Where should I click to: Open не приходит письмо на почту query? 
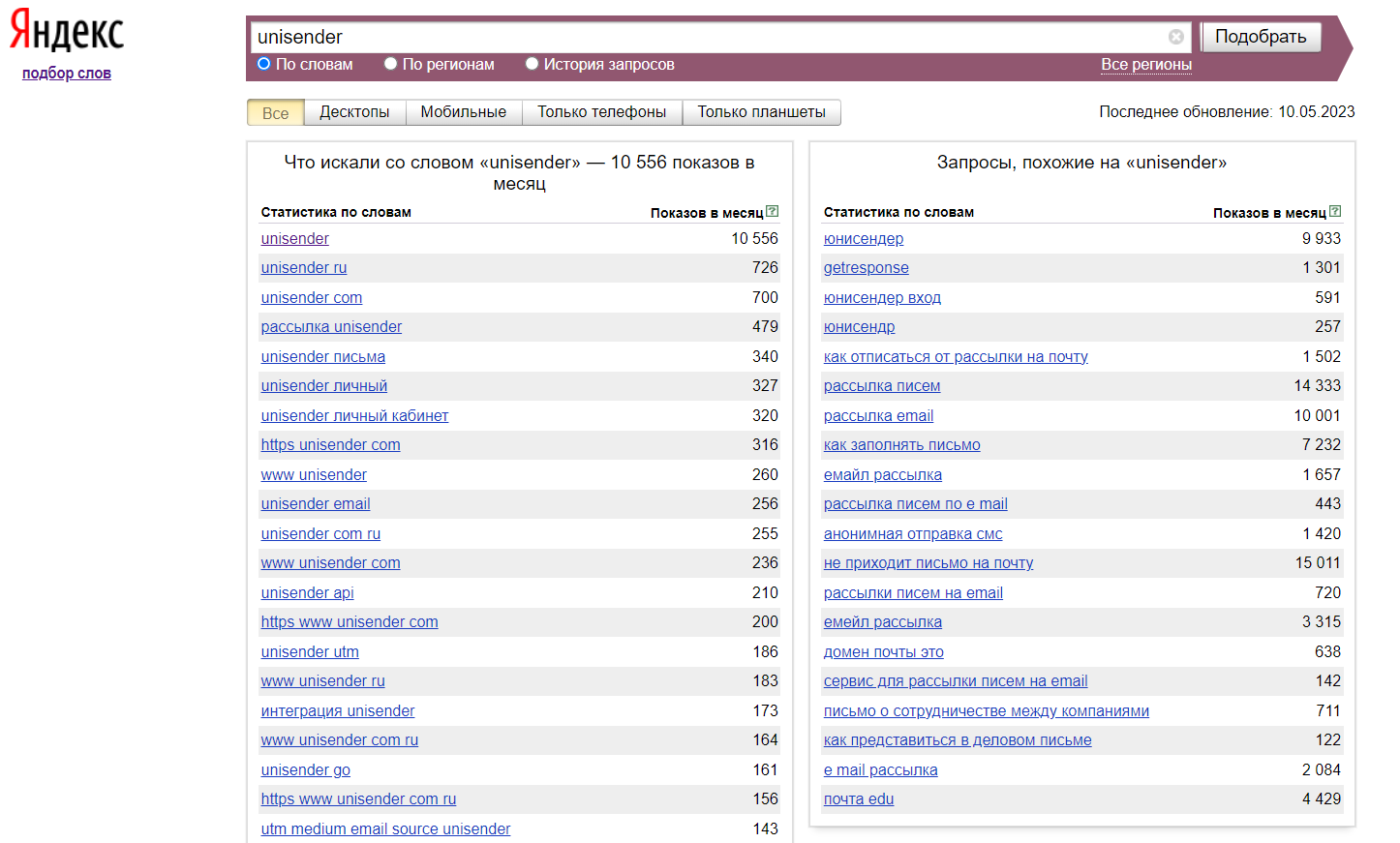click(928, 563)
